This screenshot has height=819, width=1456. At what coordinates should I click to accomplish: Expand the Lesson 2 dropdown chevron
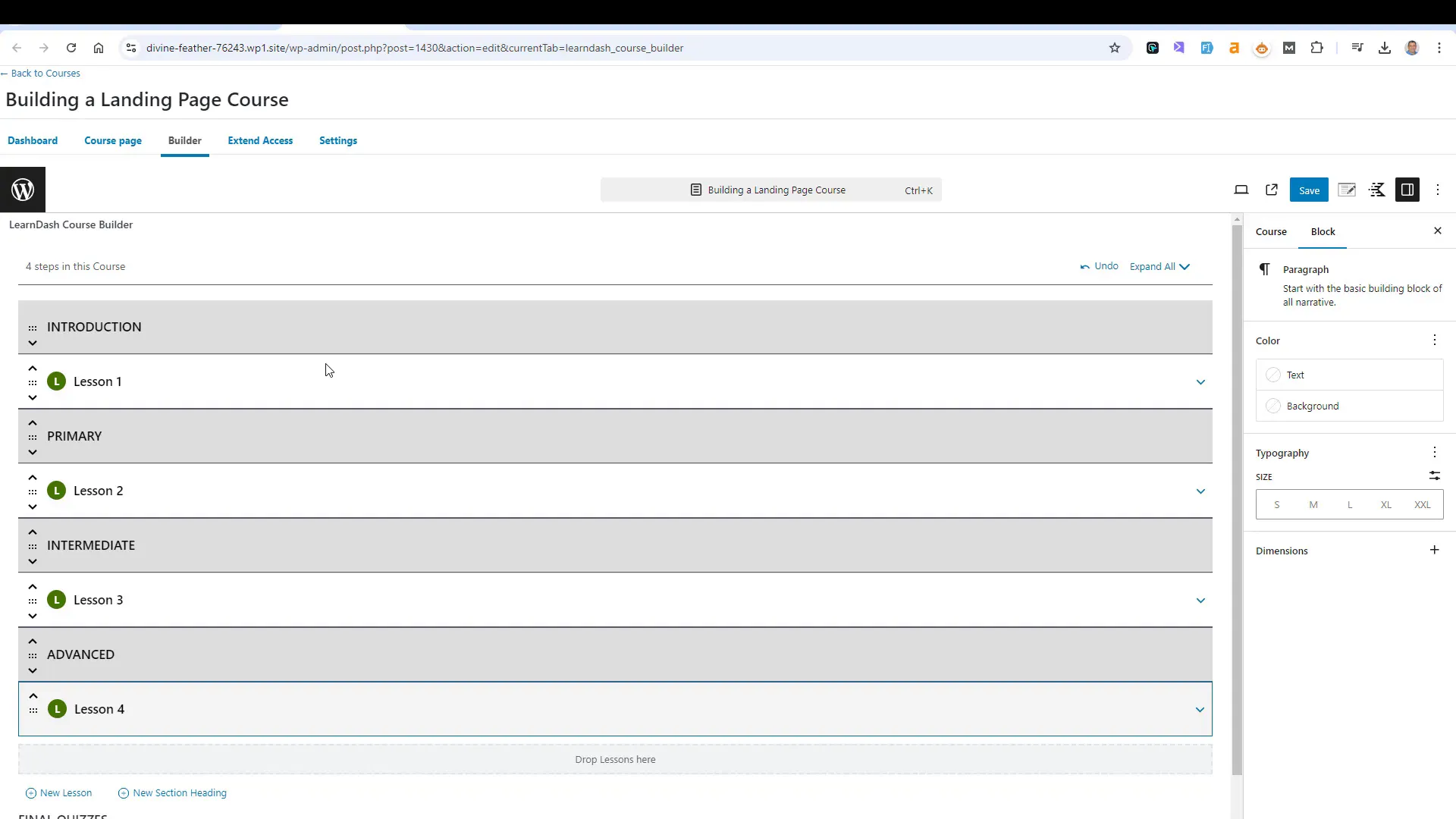coord(1200,490)
